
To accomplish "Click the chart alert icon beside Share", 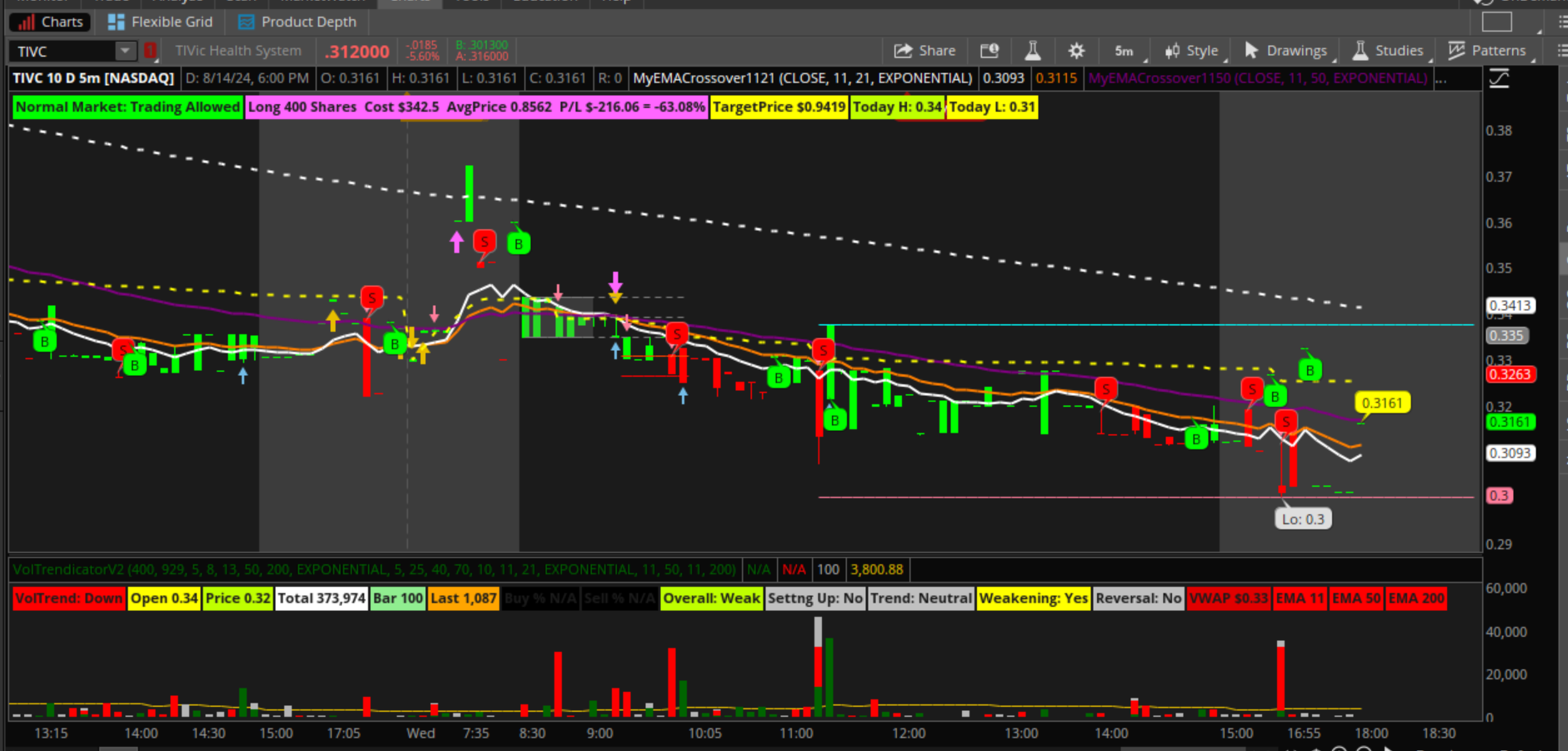I will coord(989,51).
